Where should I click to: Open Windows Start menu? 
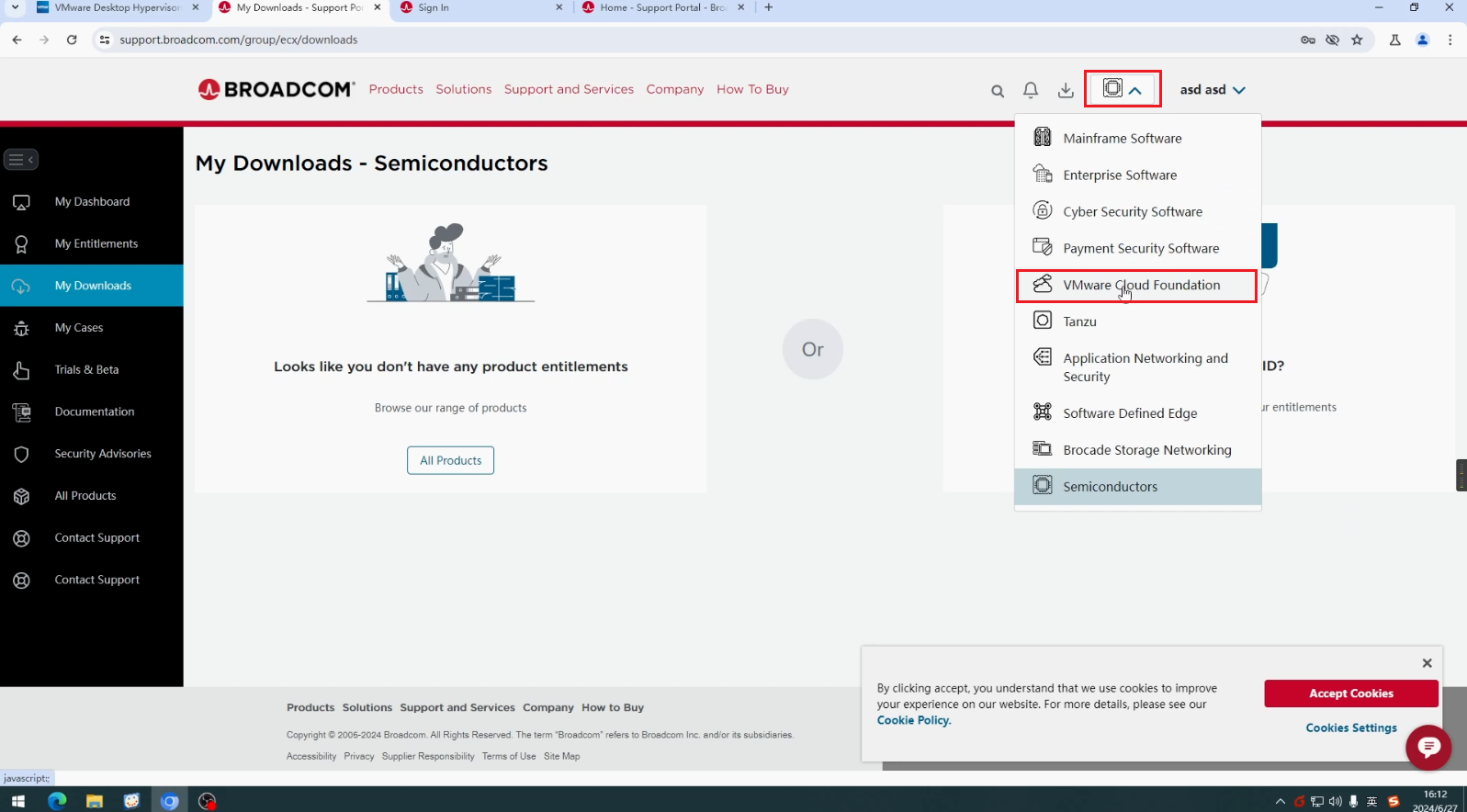click(17, 801)
